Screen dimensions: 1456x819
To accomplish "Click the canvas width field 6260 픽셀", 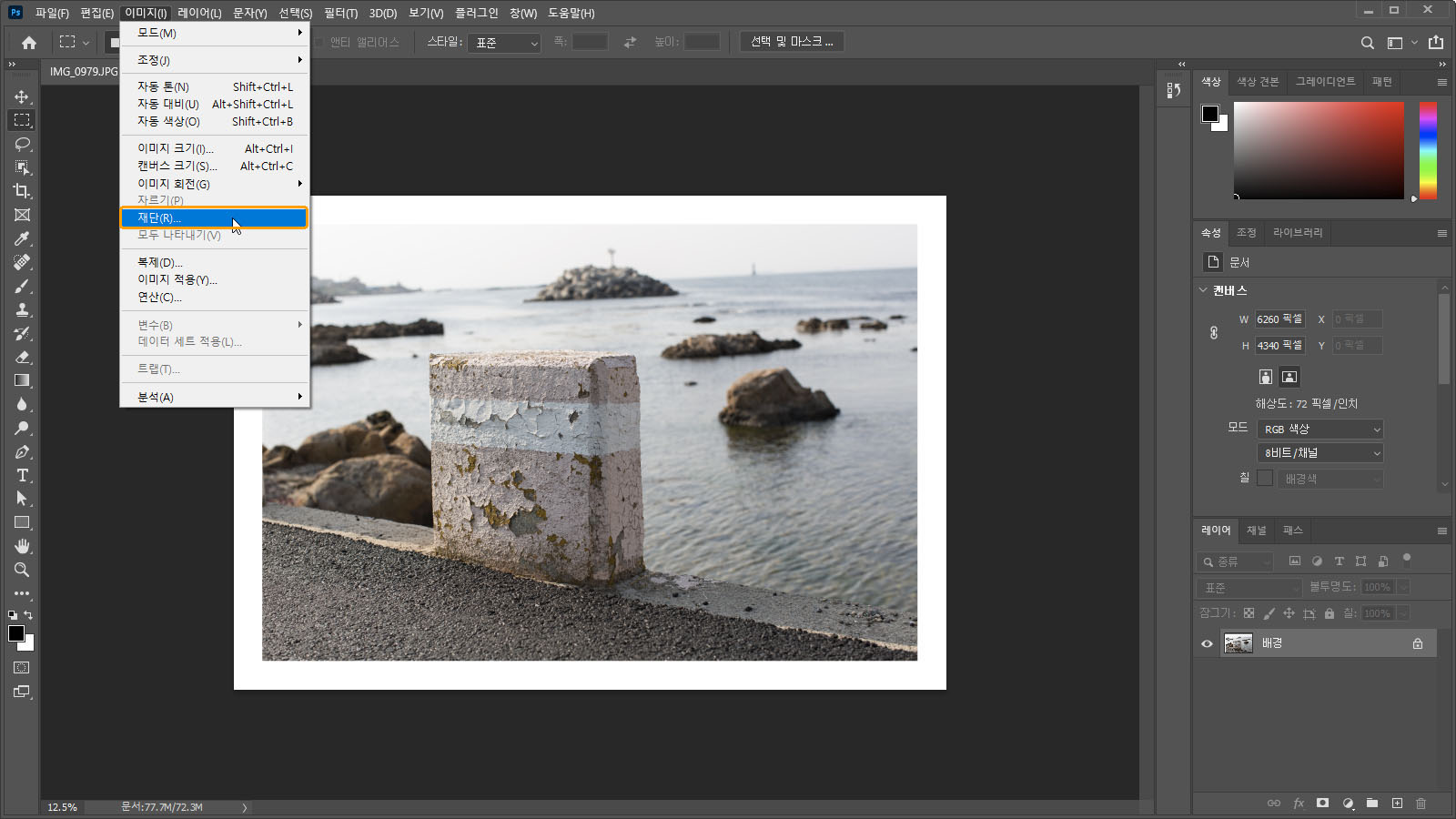I will [x=1279, y=319].
